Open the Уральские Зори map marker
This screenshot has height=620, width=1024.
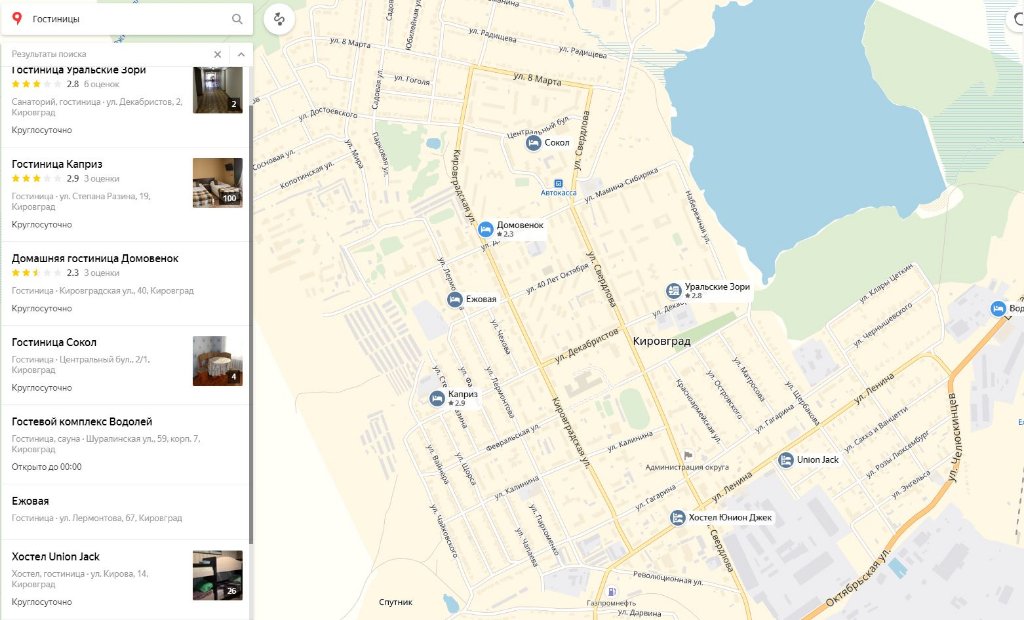point(674,290)
